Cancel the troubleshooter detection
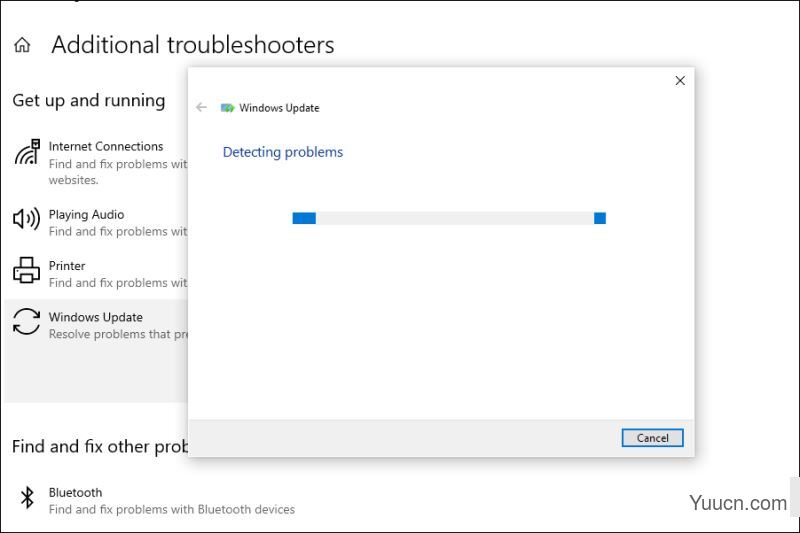Screen dimensions: 800x533 [x=652, y=438]
